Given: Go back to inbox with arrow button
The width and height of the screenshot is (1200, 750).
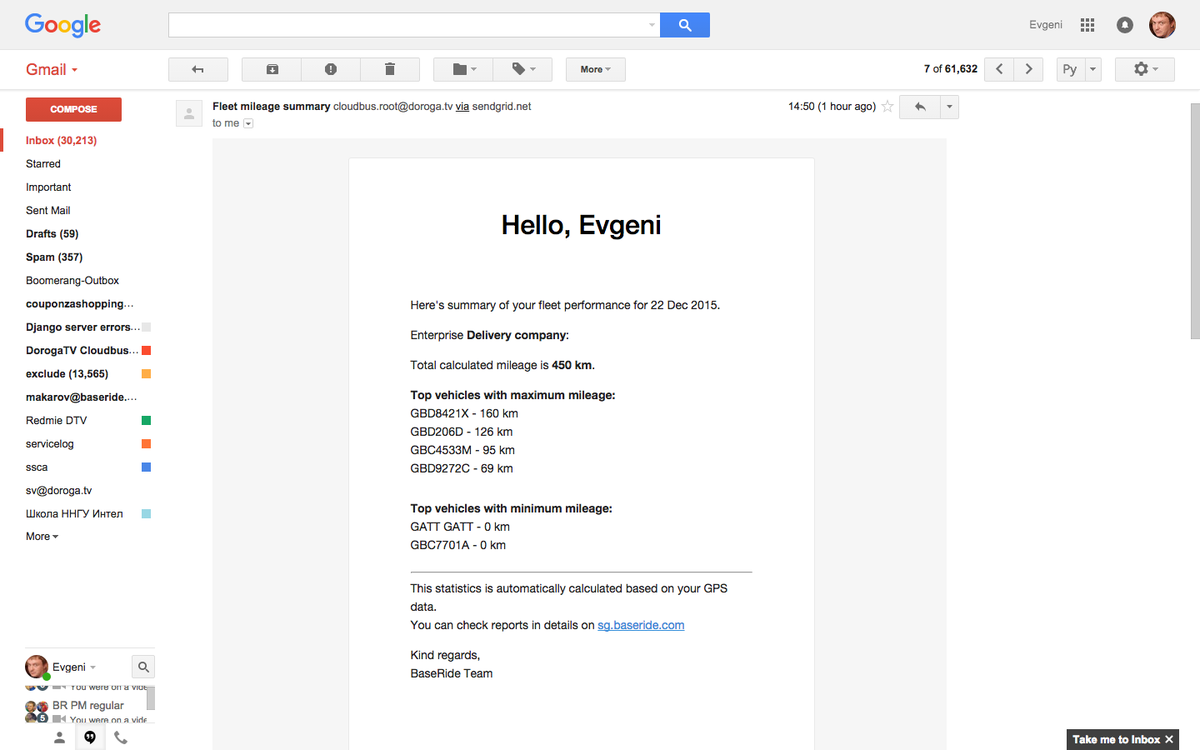Looking at the screenshot, I should 198,69.
